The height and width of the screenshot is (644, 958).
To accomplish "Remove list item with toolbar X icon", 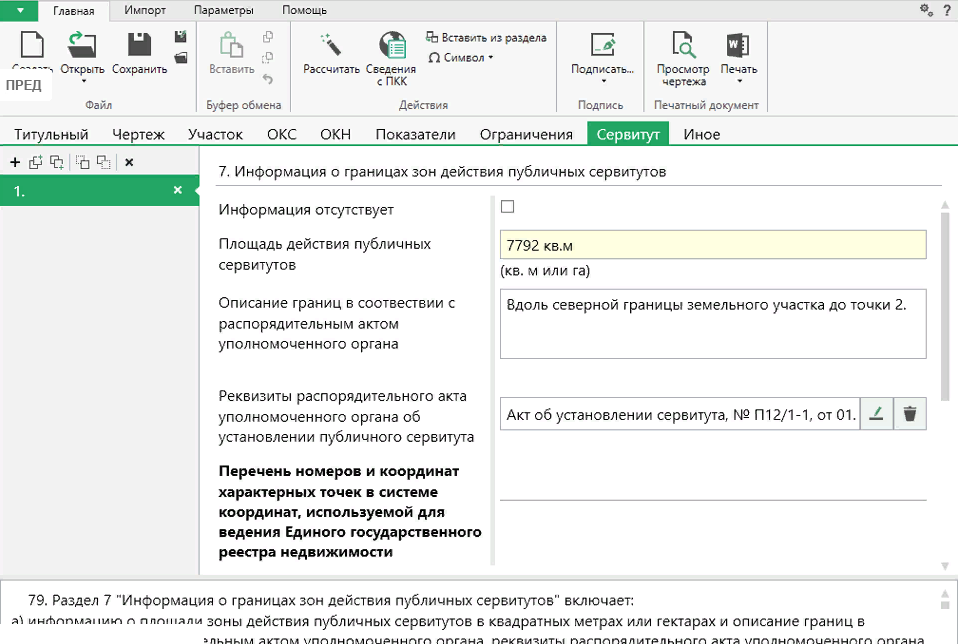I will (129, 162).
